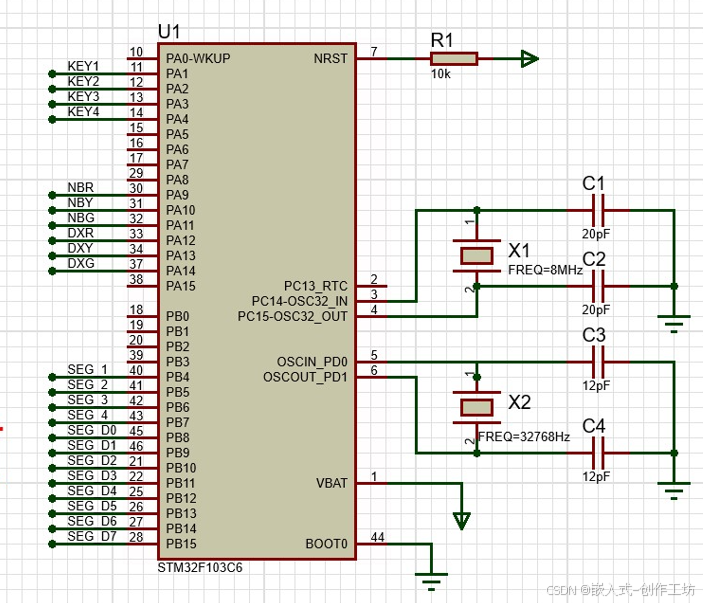The height and width of the screenshot is (603, 703).
Task: Click the PC13_RTC pin label
Action: 316,286
